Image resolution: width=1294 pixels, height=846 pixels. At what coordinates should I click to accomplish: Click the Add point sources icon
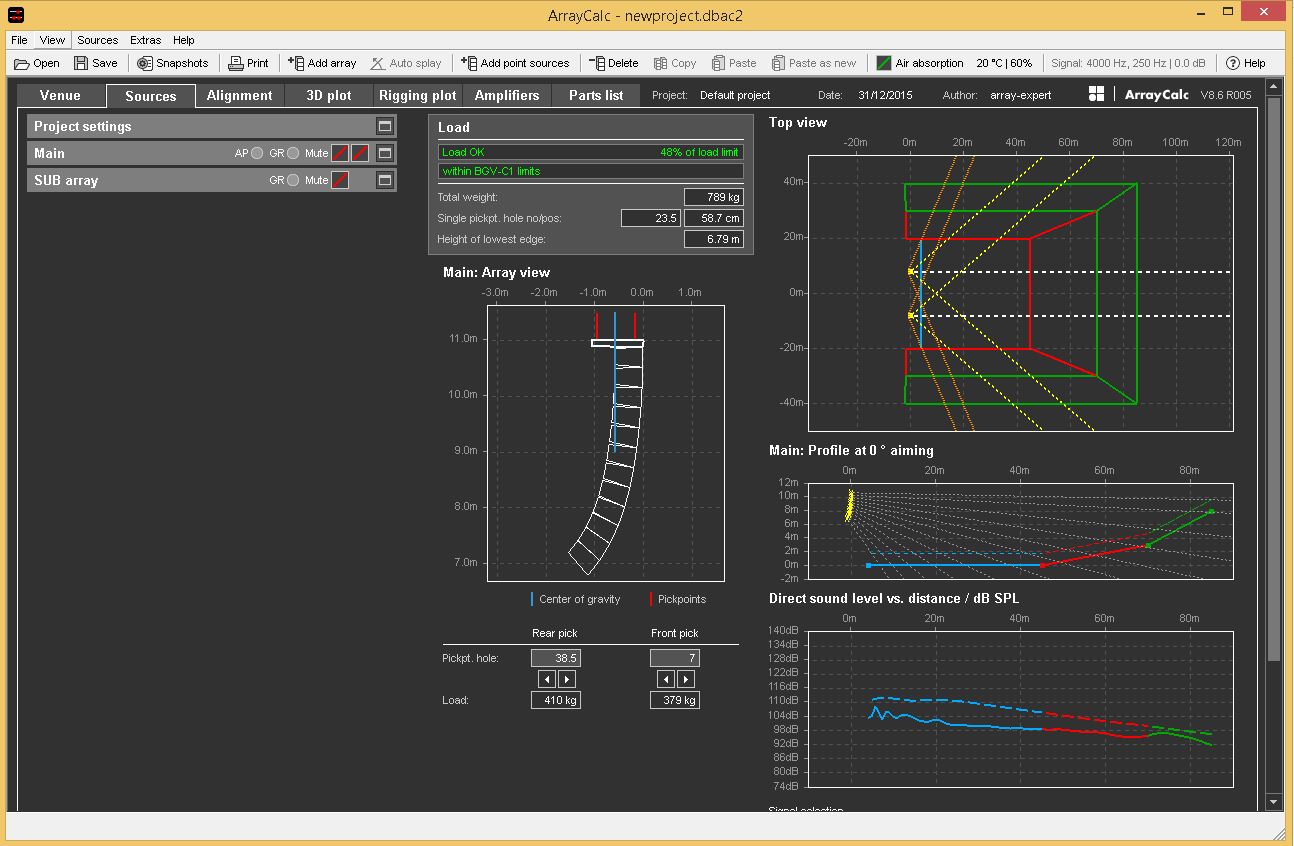pyautogui.click(x=515, y=62)
